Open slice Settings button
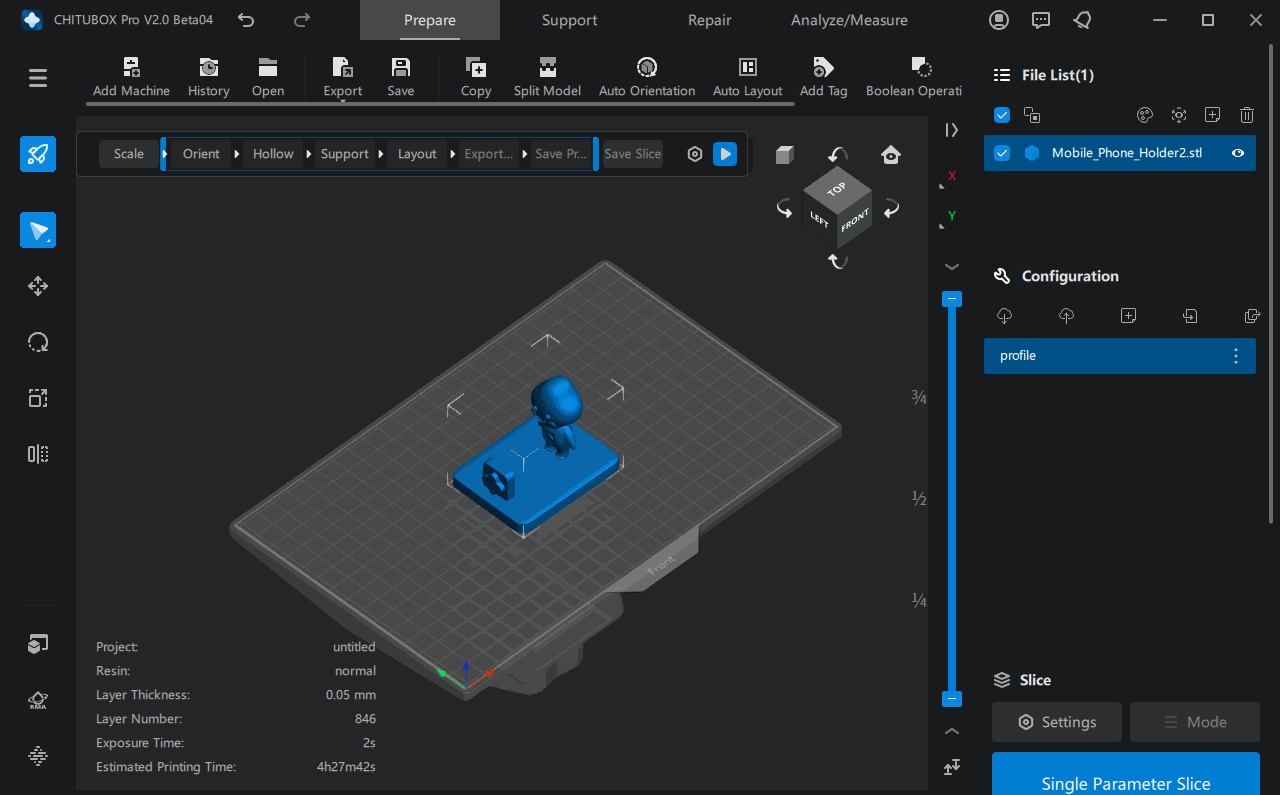Viewport: 1280px width, 795px height. 1057,722
